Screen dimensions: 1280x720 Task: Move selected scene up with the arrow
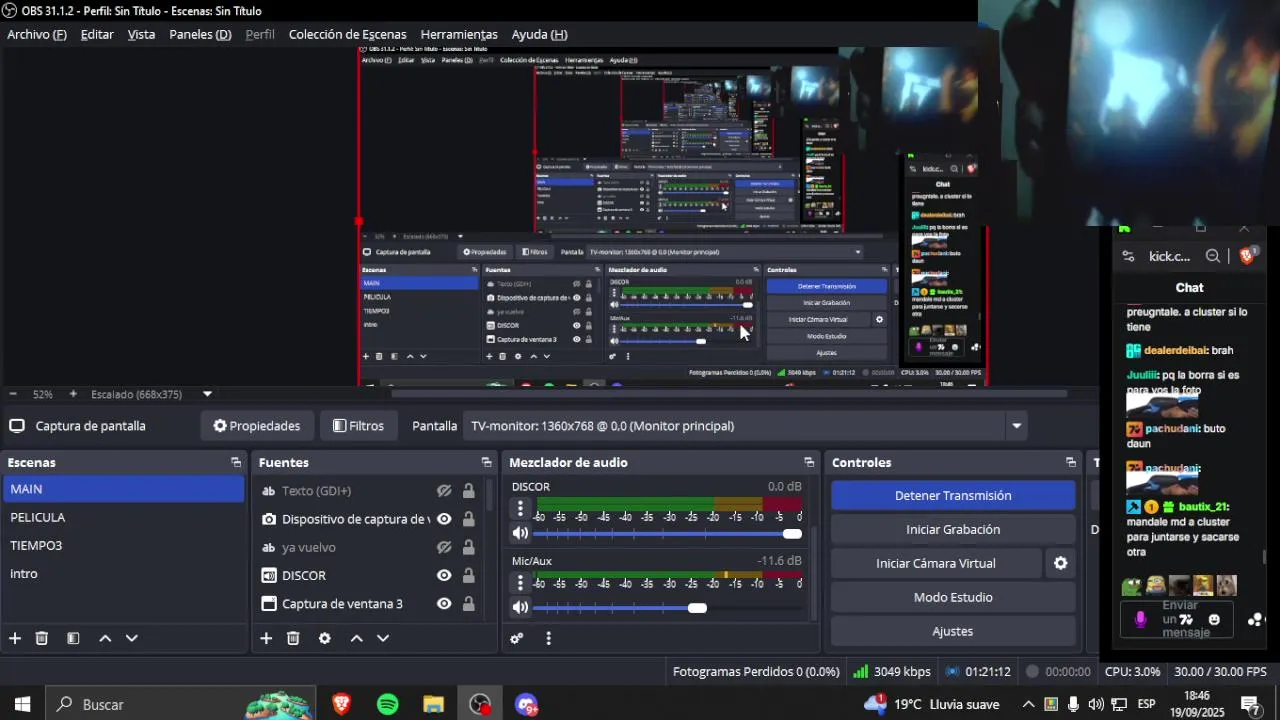(x=105, y=638)
